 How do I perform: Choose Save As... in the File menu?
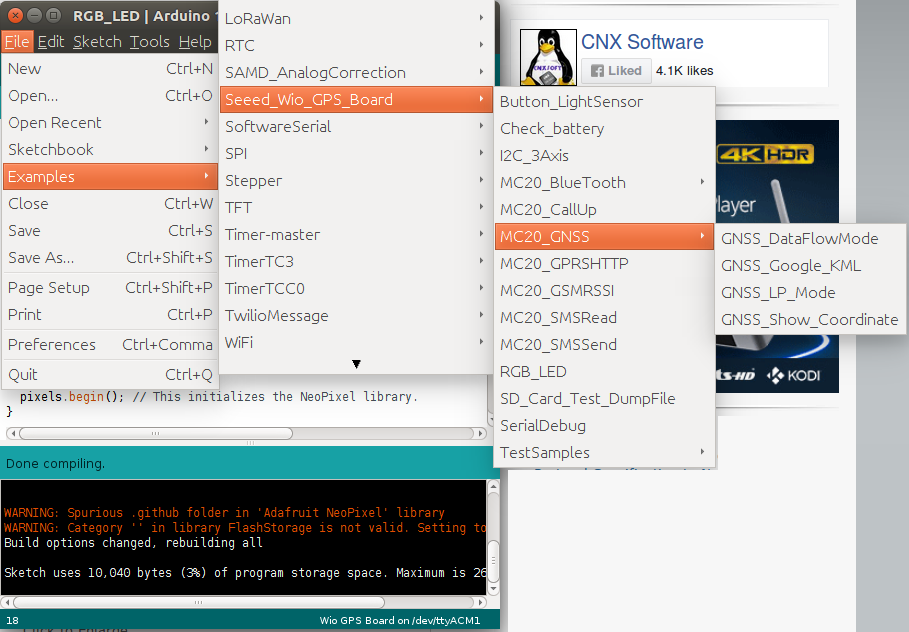[110, 257]
